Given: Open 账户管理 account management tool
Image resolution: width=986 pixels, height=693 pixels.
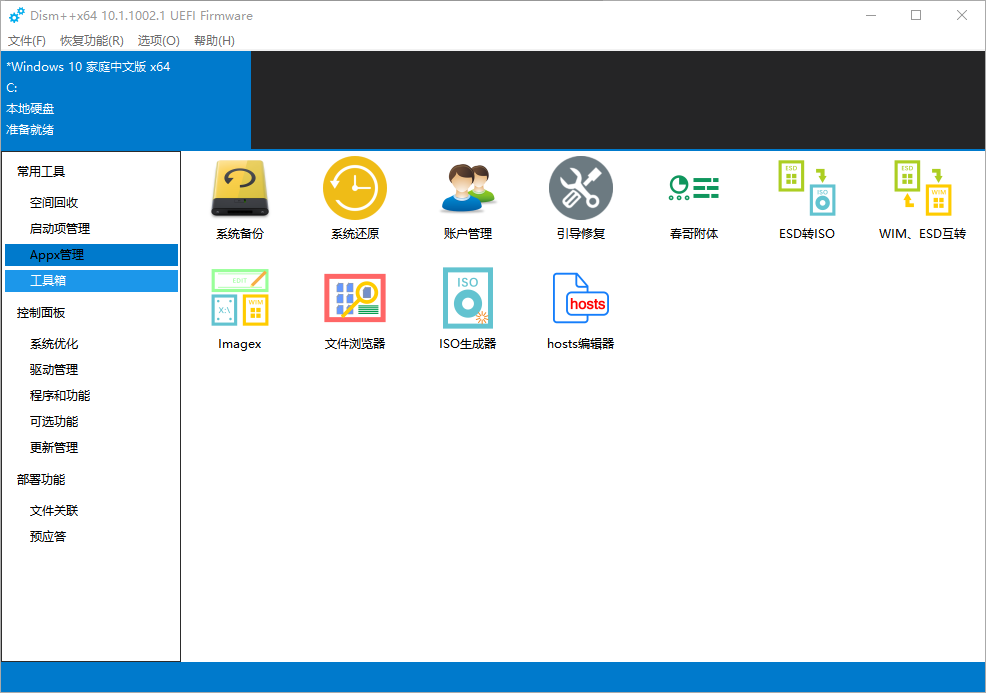Looking at the screenshot, I should point(468,190).
